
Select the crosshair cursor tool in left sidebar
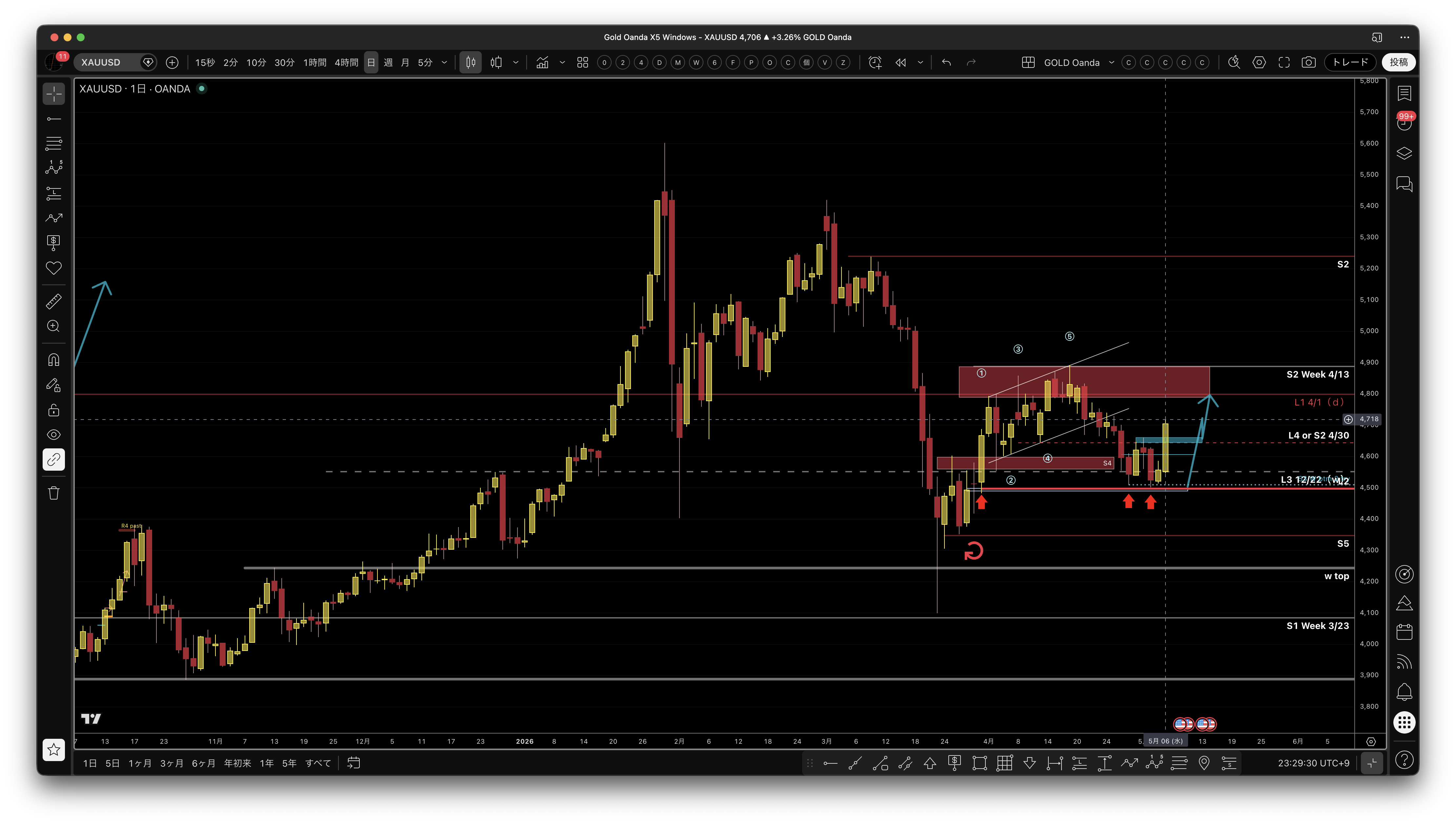[x=54, y=94]
